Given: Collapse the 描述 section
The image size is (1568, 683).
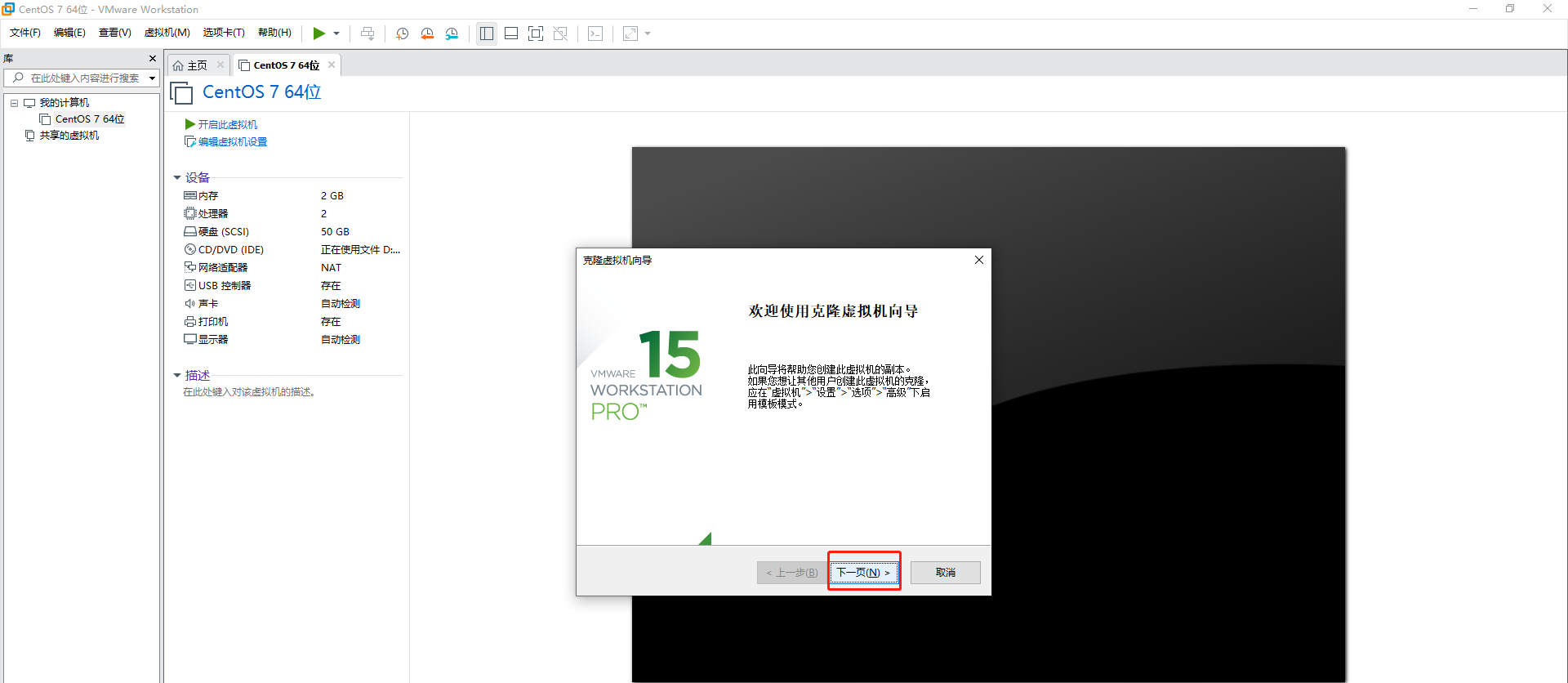Looking at the screenshot, I should click(177, 376).
